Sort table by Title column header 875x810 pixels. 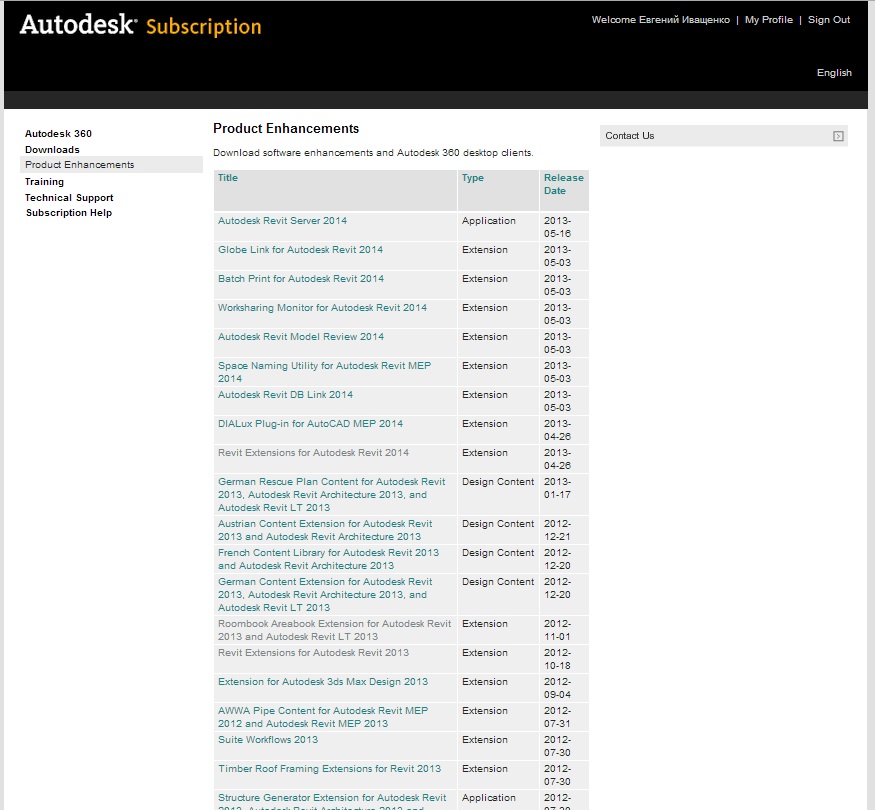pyautogui.click(x=228, y=177)
